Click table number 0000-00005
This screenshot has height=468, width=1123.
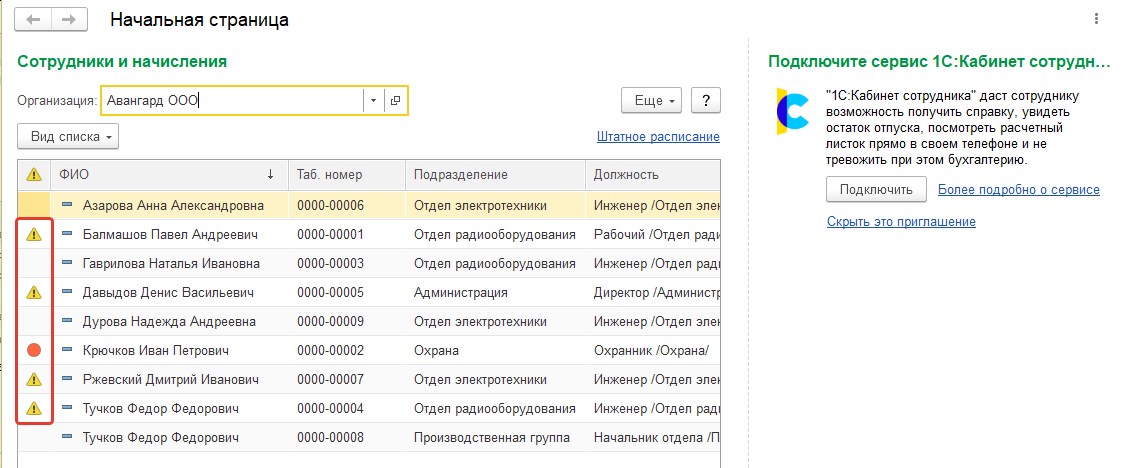[330, 292]
